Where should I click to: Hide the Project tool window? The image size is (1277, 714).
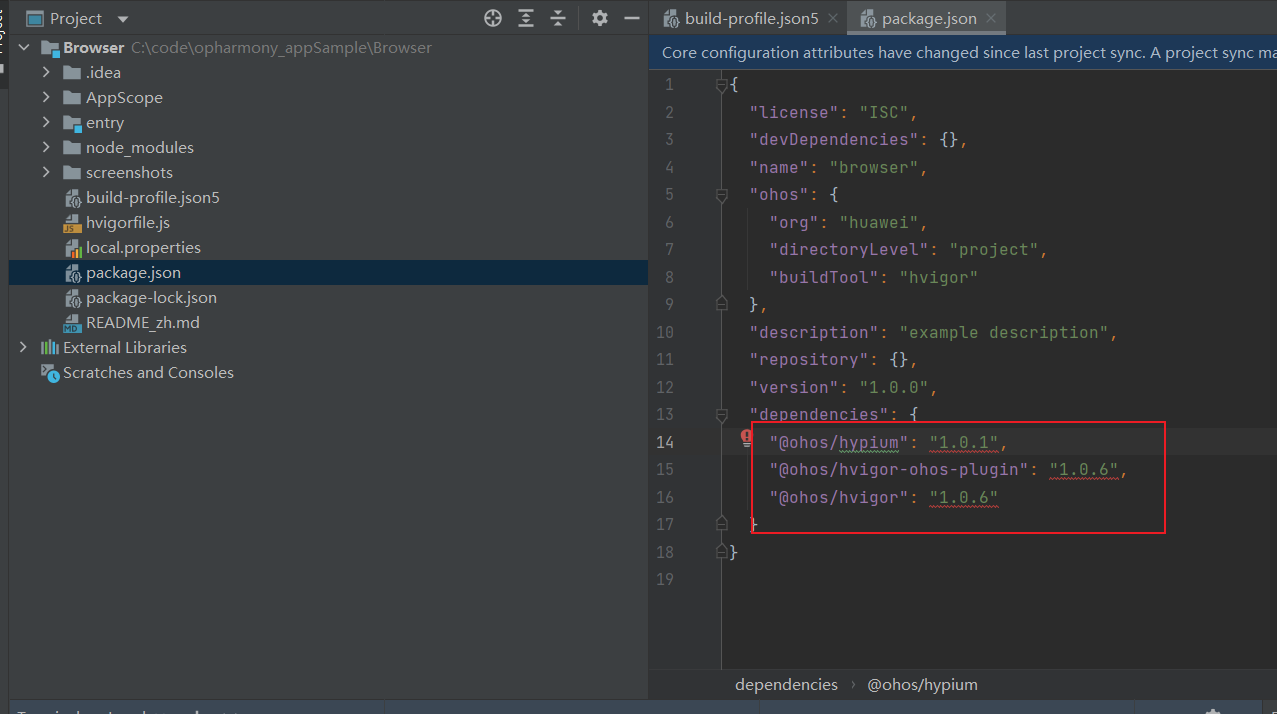click(631, 18)
